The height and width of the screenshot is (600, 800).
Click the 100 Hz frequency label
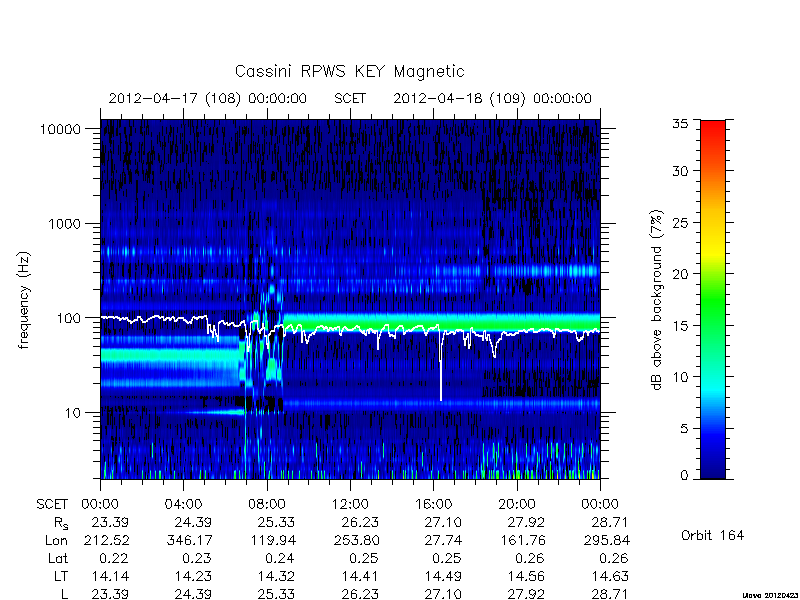click(68, 318)
